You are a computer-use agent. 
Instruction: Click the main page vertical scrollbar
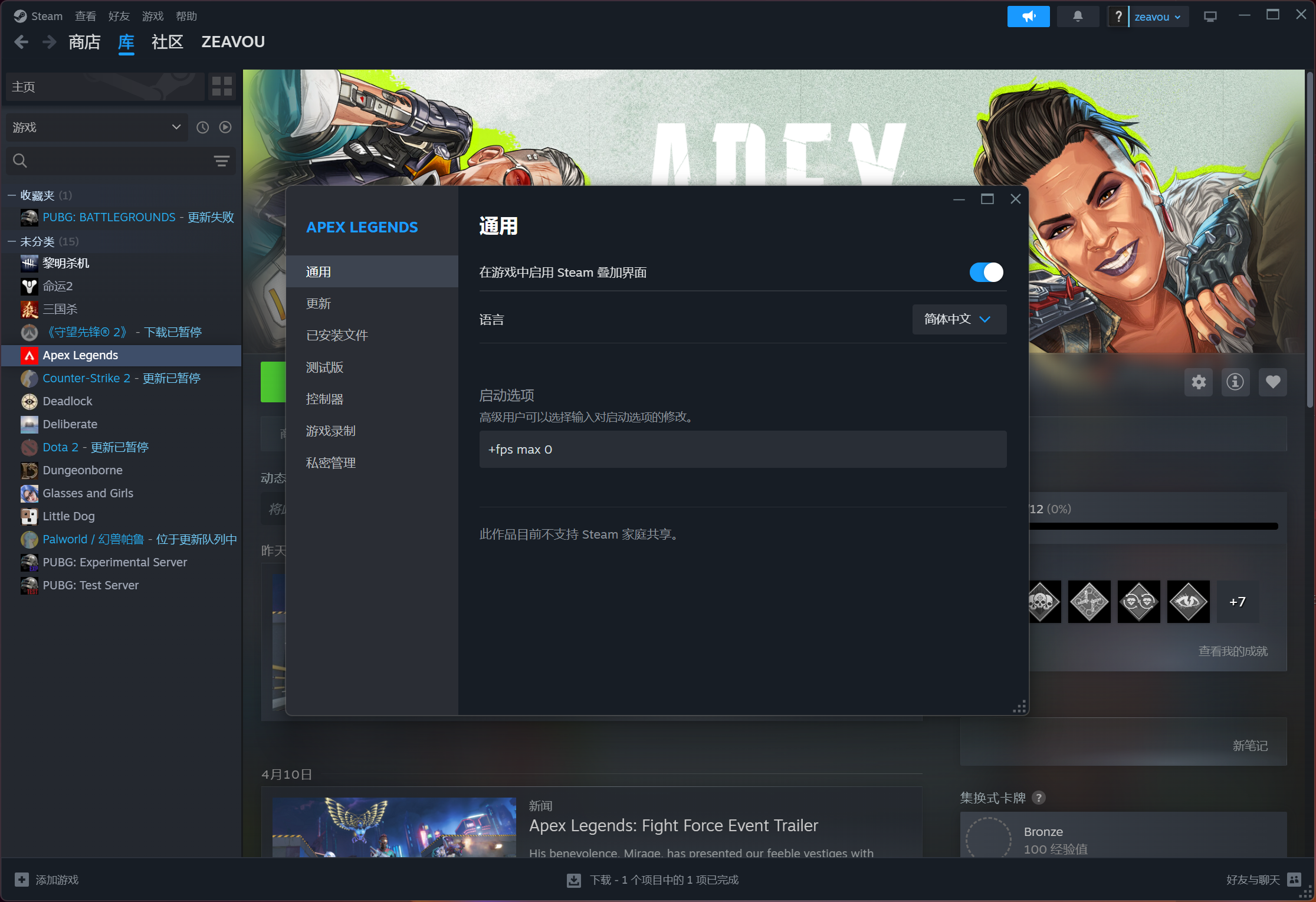click(1310, 239)
